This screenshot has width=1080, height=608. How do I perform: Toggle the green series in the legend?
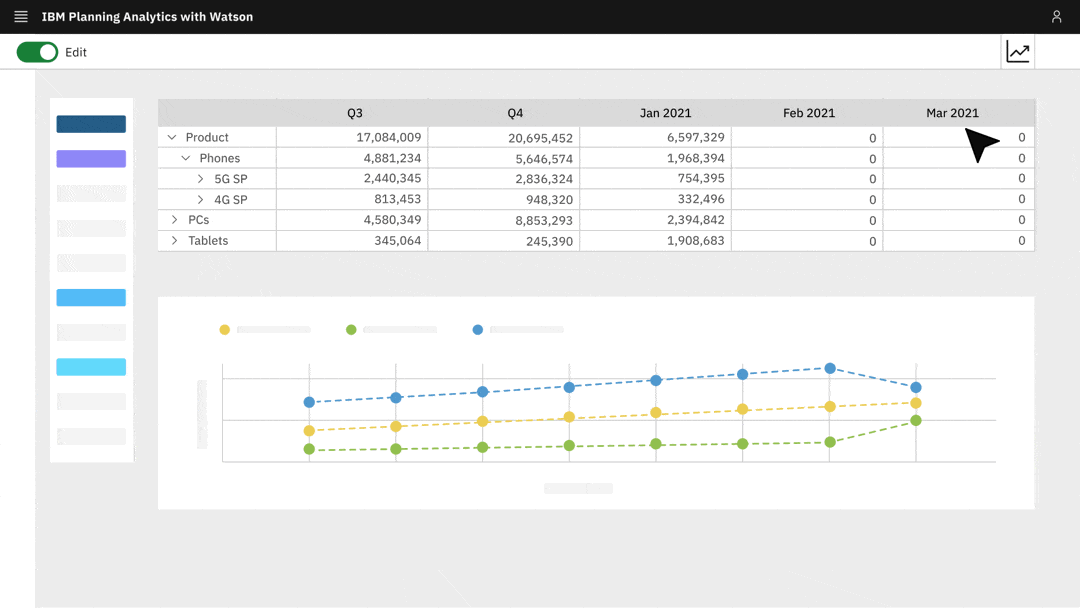pyautogui.click(x=351, y=329)
